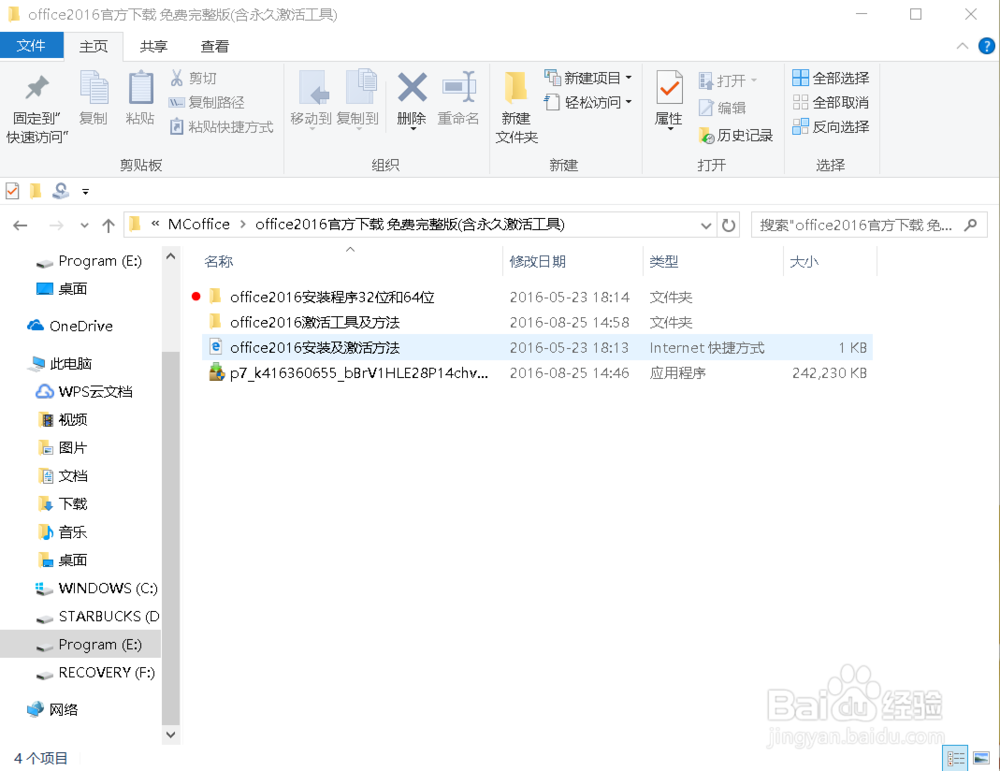
Task: Click Edit (编辑) in Open group
Action: [722, 108]
